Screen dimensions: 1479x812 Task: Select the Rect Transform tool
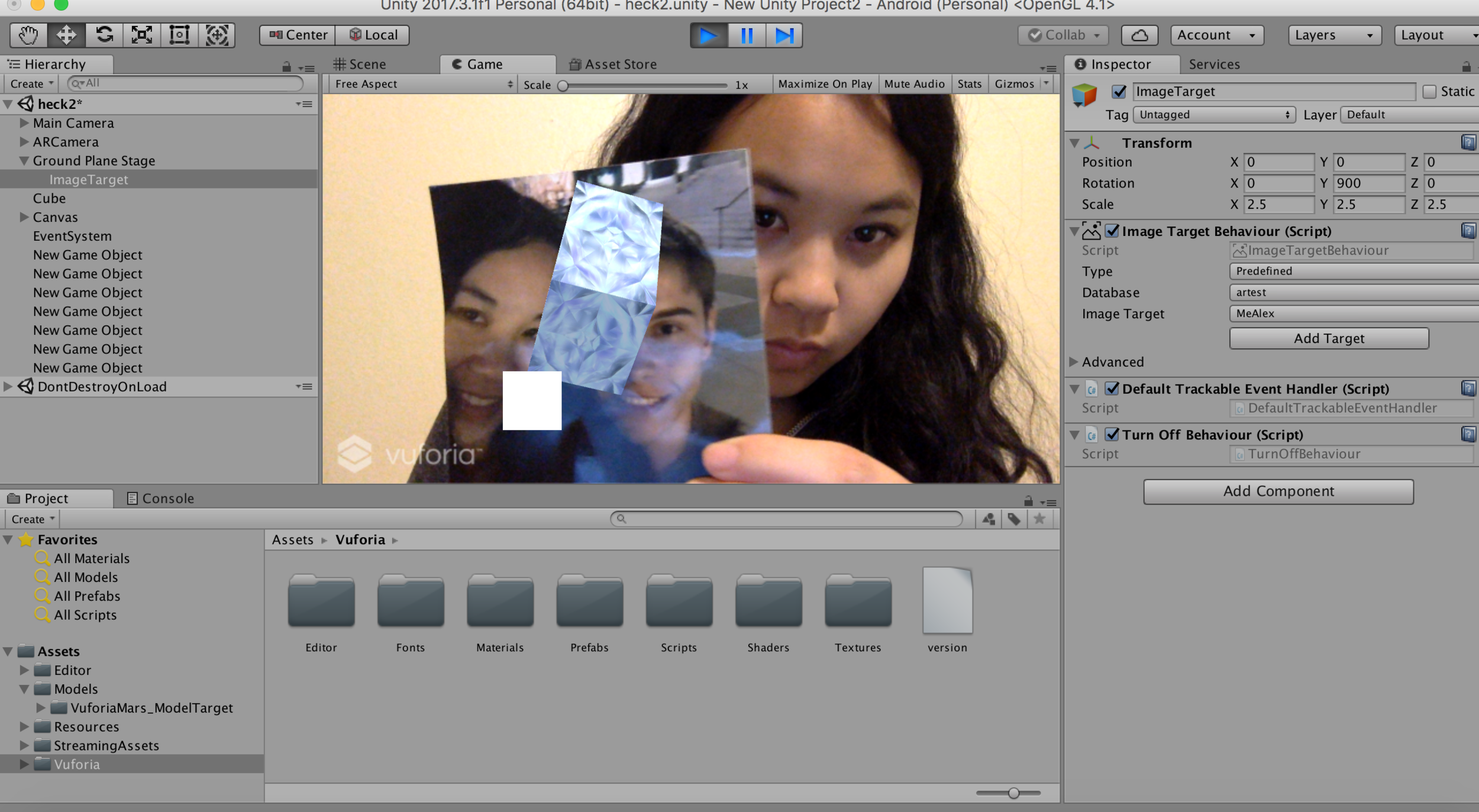pyautogui.click(x=179, y=35)
